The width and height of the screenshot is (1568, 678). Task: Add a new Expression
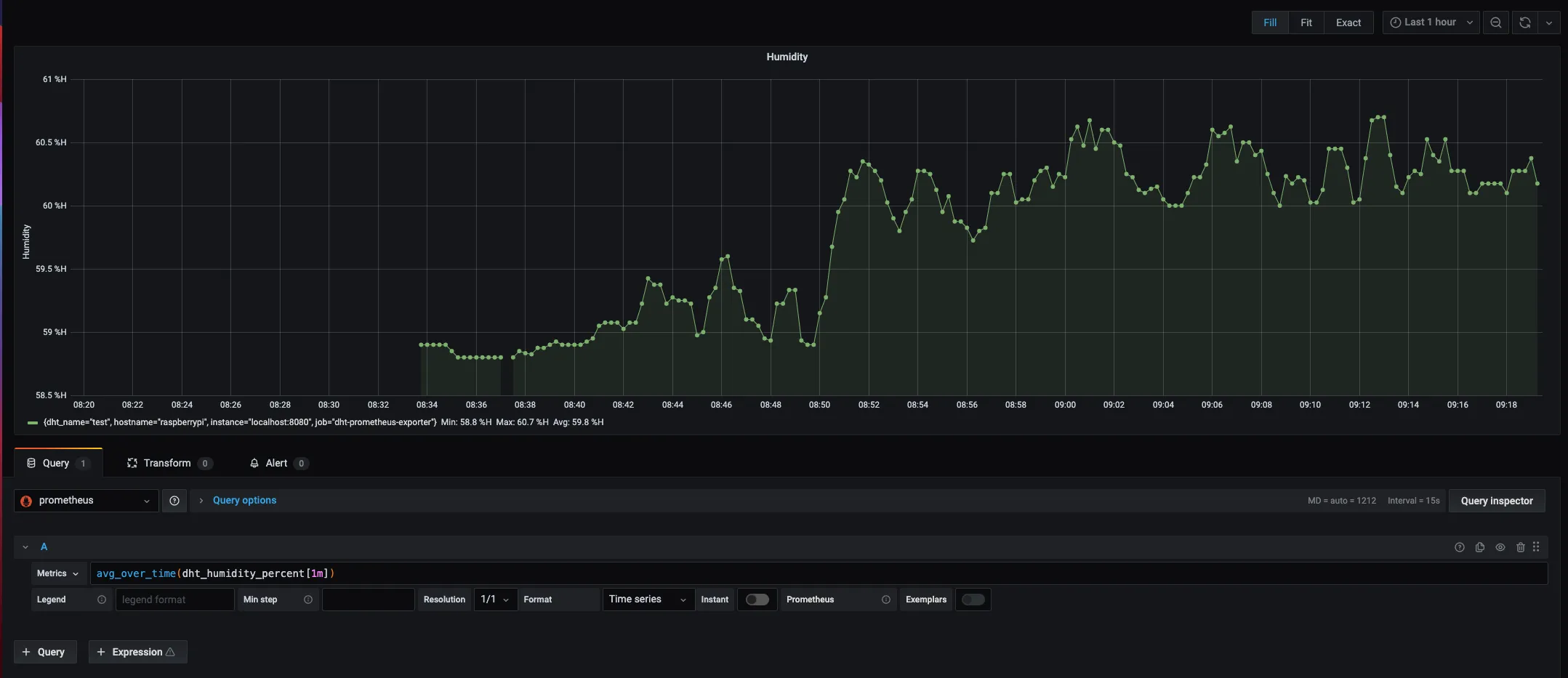(137, 652)
